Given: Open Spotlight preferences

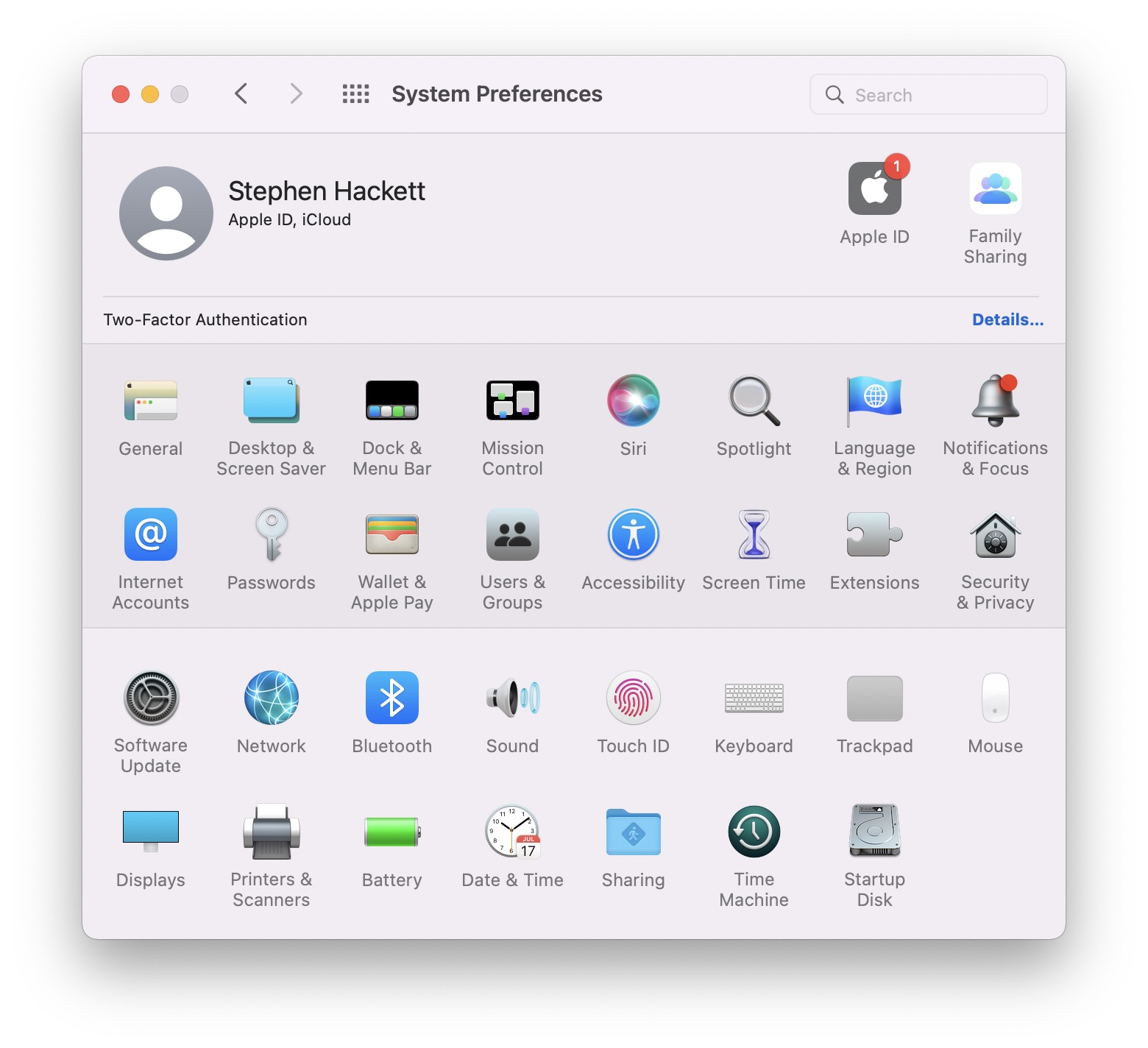Looking at the screenshot, I should pyautogui.click(x=754, y=401).
